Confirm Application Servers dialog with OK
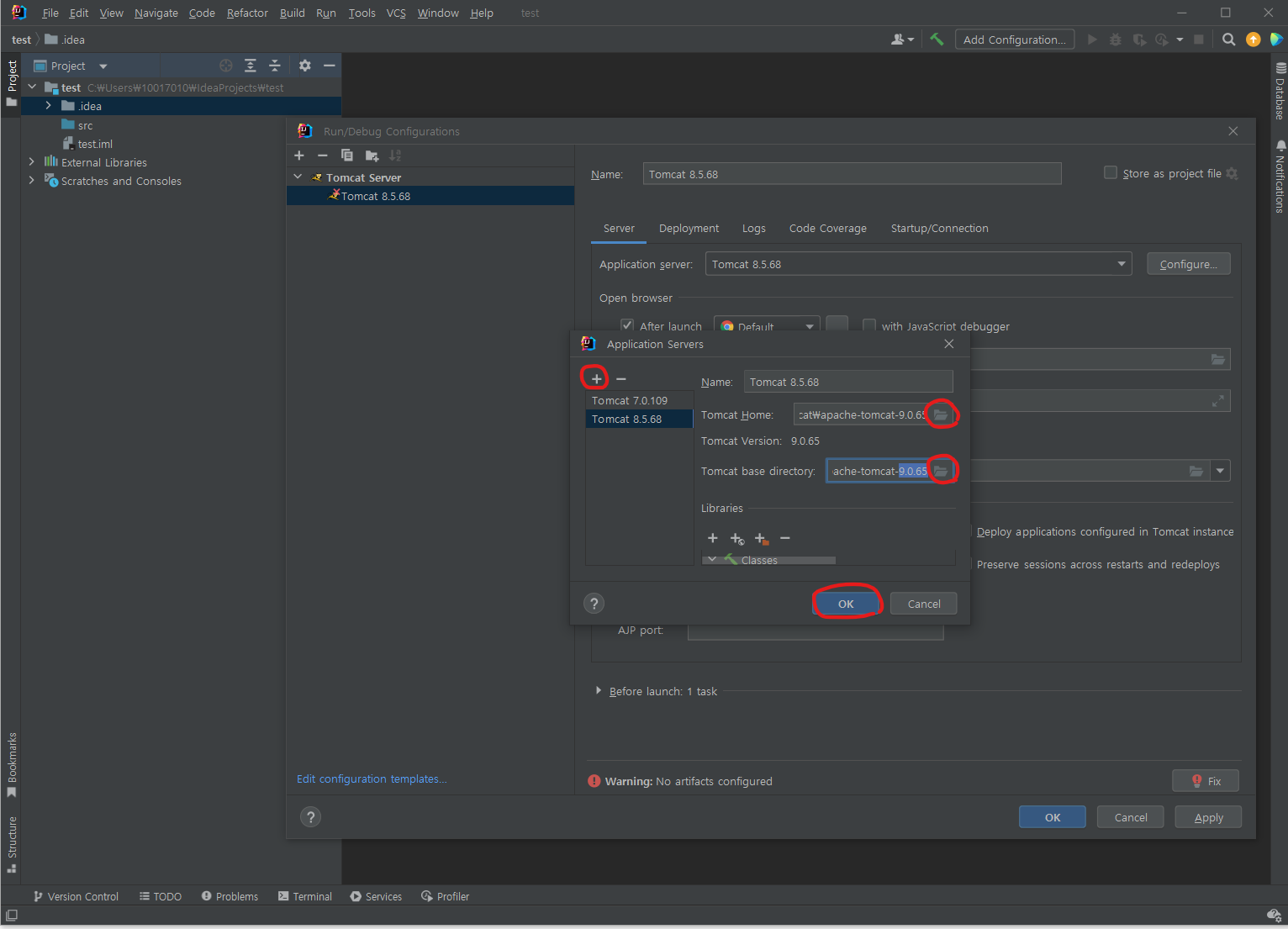 846,604
